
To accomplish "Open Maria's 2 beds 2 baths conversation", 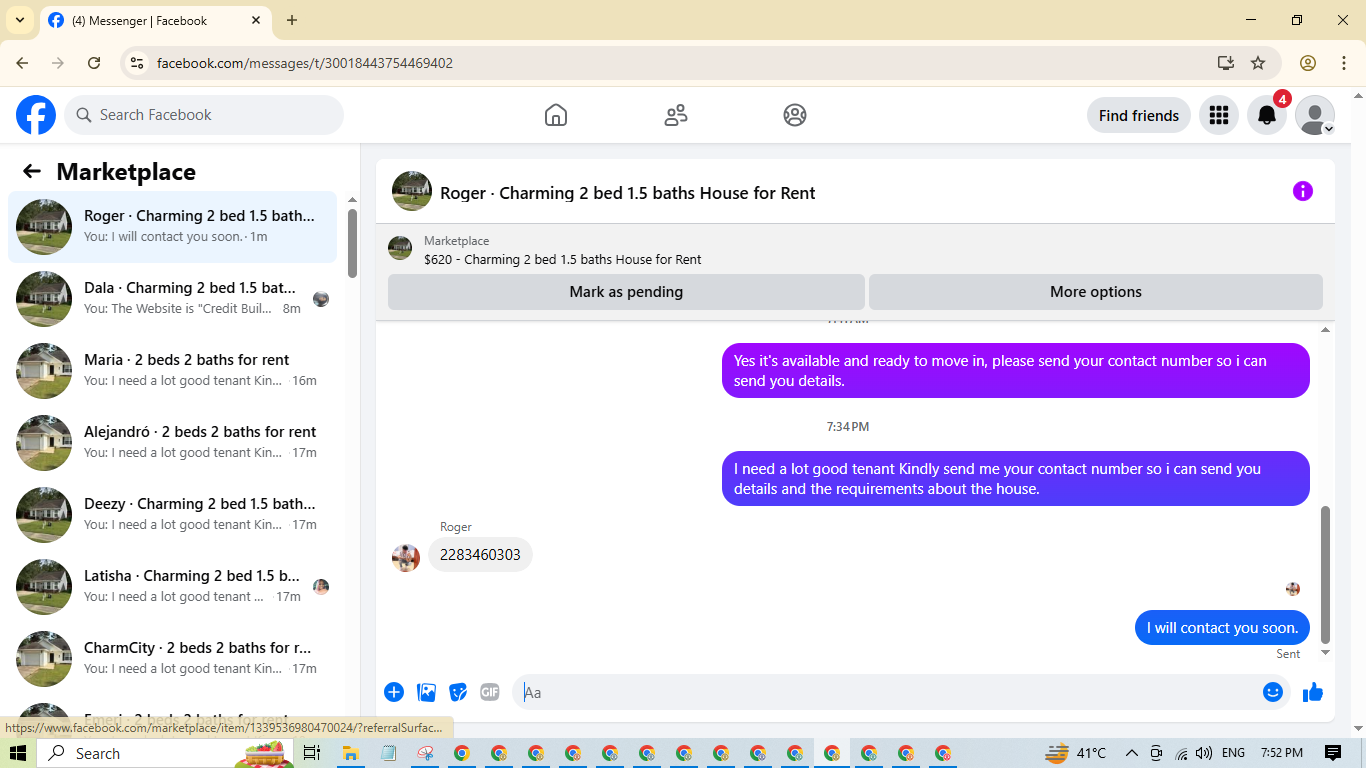I will [172, 371].
